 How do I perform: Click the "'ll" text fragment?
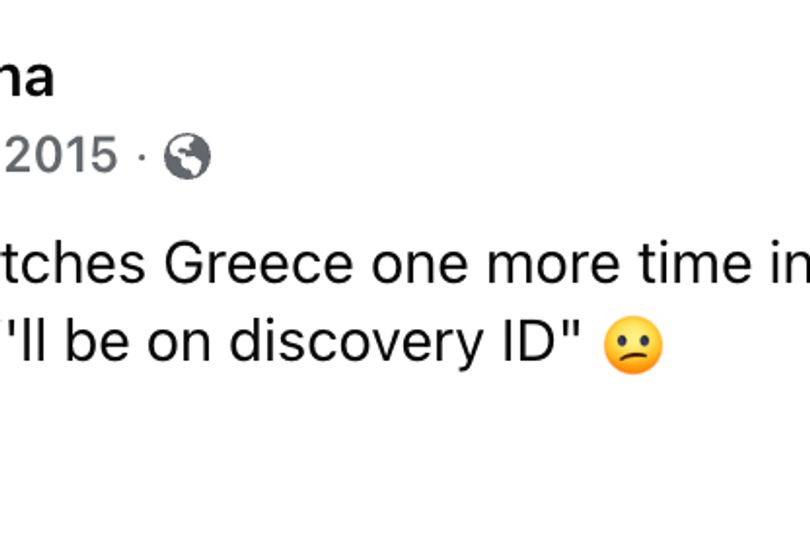(x=33, y=341)
